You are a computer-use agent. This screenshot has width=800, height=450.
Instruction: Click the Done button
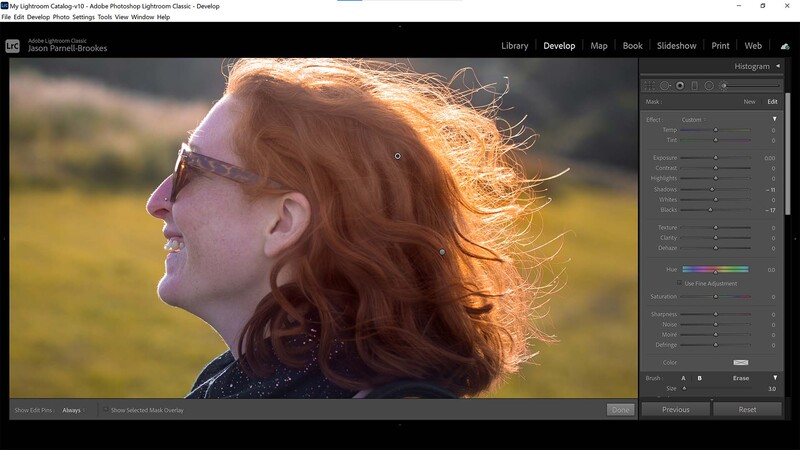coord(620,410)
